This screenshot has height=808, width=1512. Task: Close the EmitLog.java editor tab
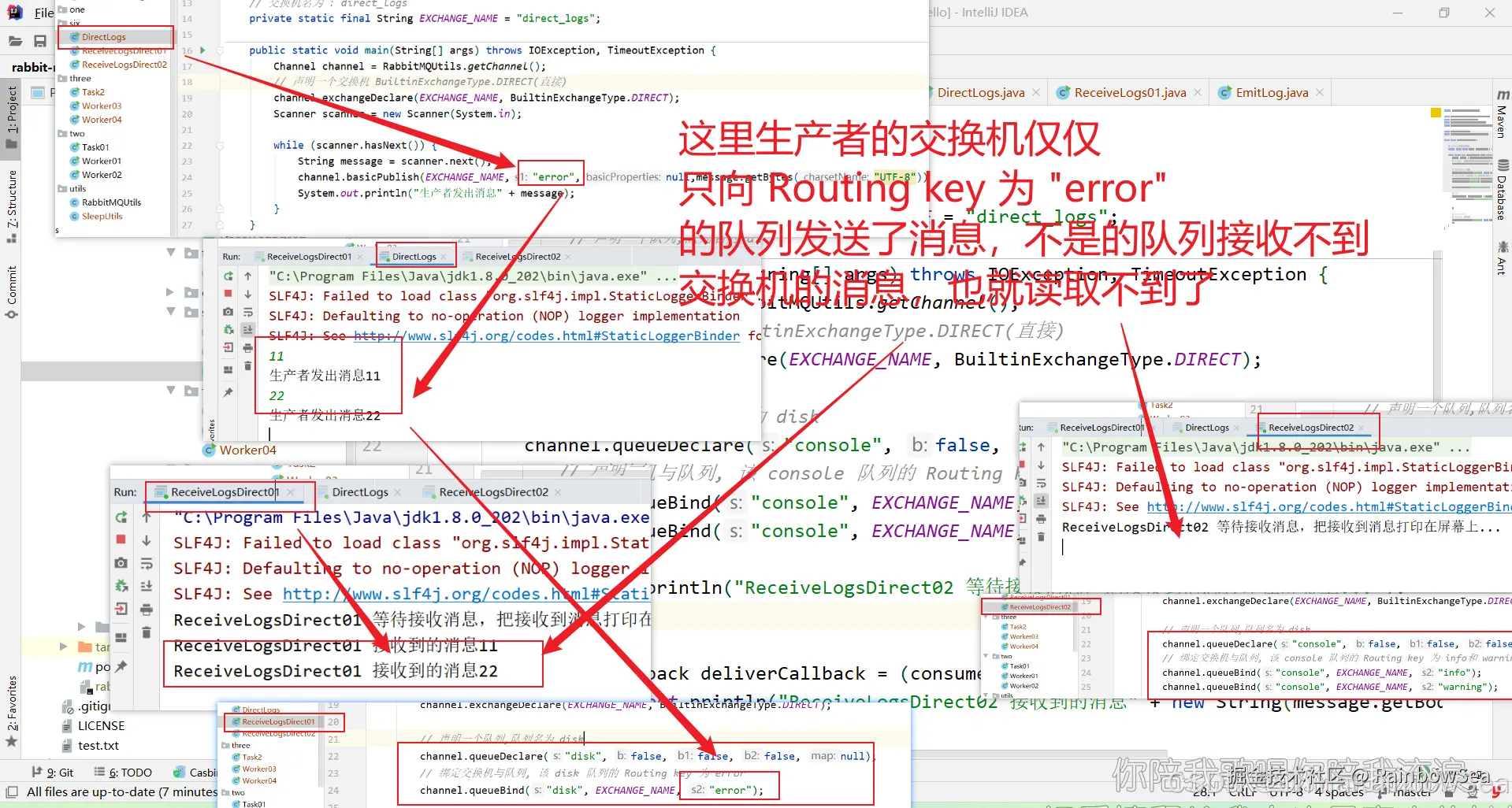pos(1319,93)
